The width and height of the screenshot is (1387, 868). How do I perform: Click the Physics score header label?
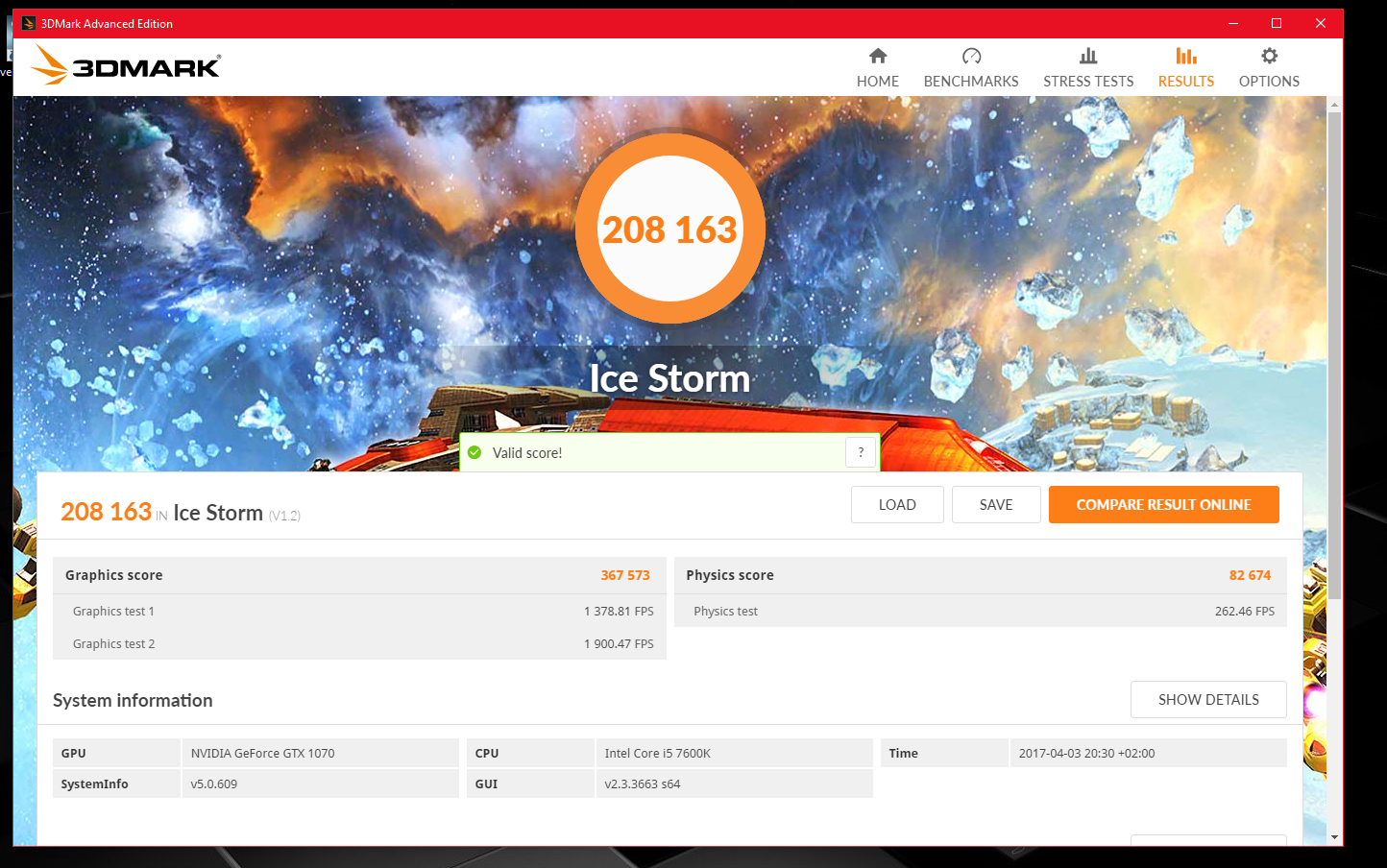click(x=730, y=575)
